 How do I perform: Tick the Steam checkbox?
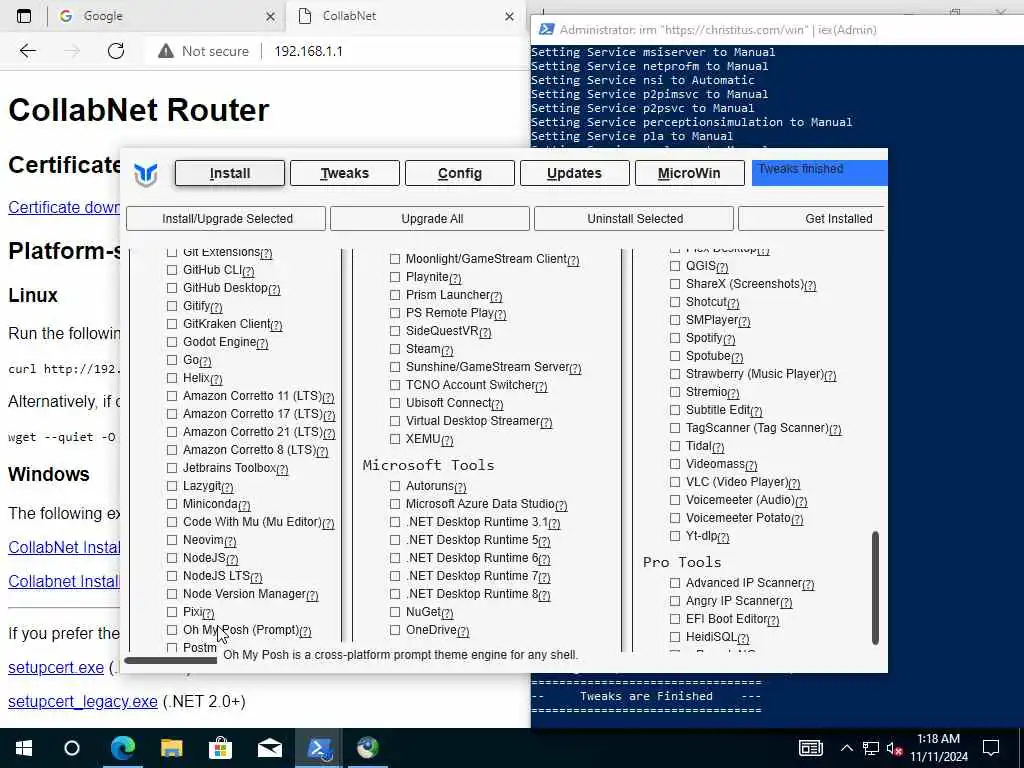click(x=395, y=349)
